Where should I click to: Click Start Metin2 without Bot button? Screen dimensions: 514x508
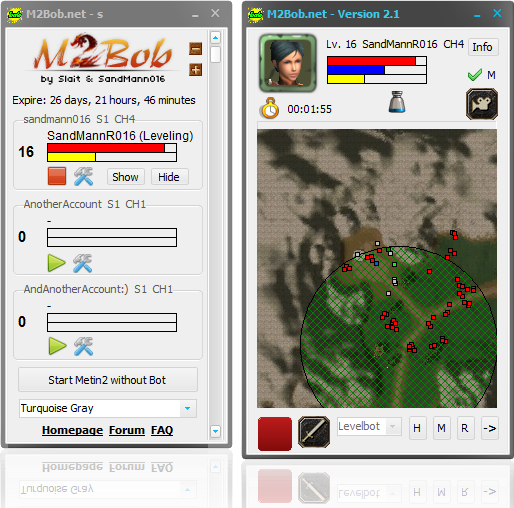108,380
